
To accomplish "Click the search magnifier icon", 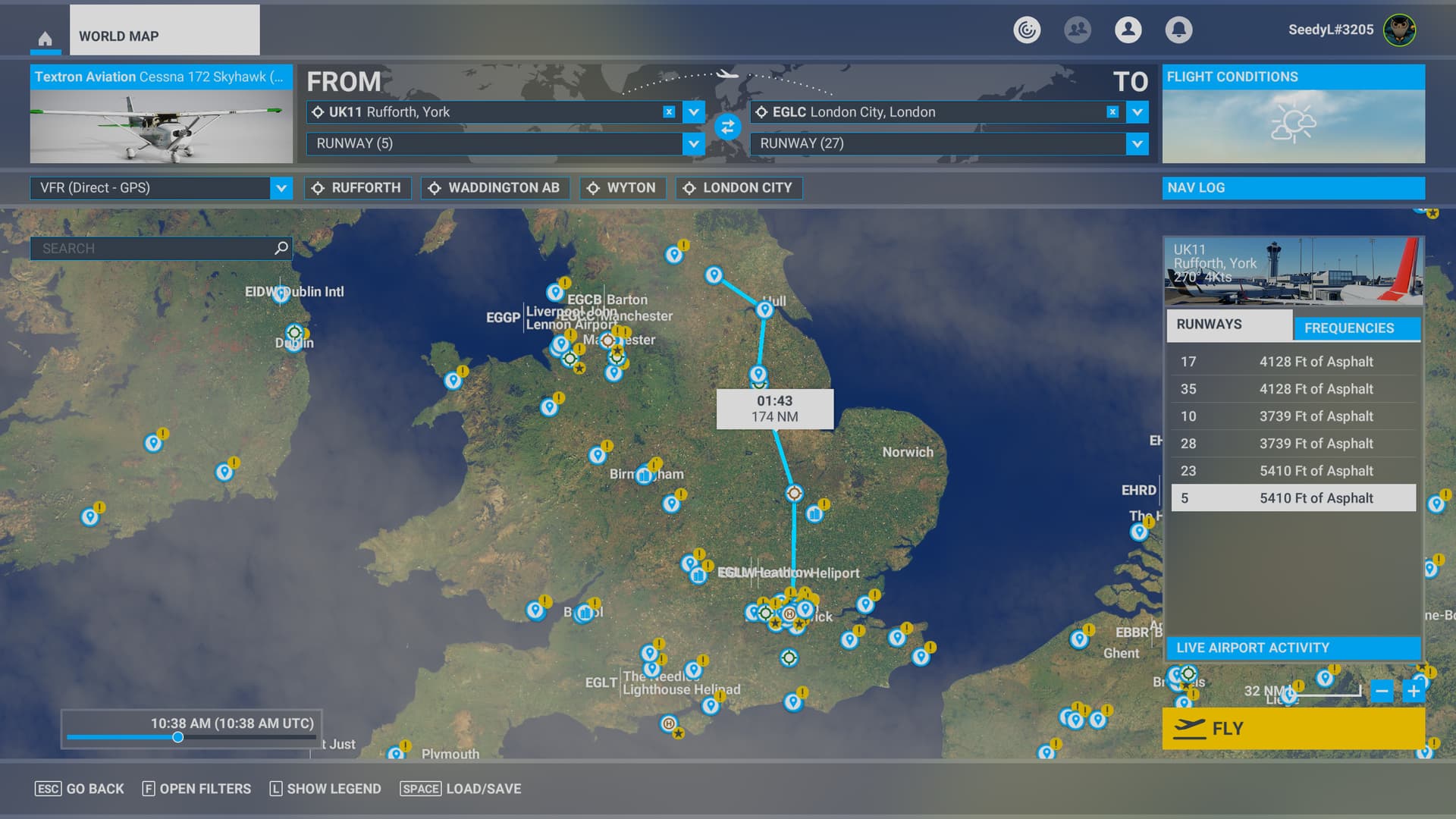I will 281,248.
